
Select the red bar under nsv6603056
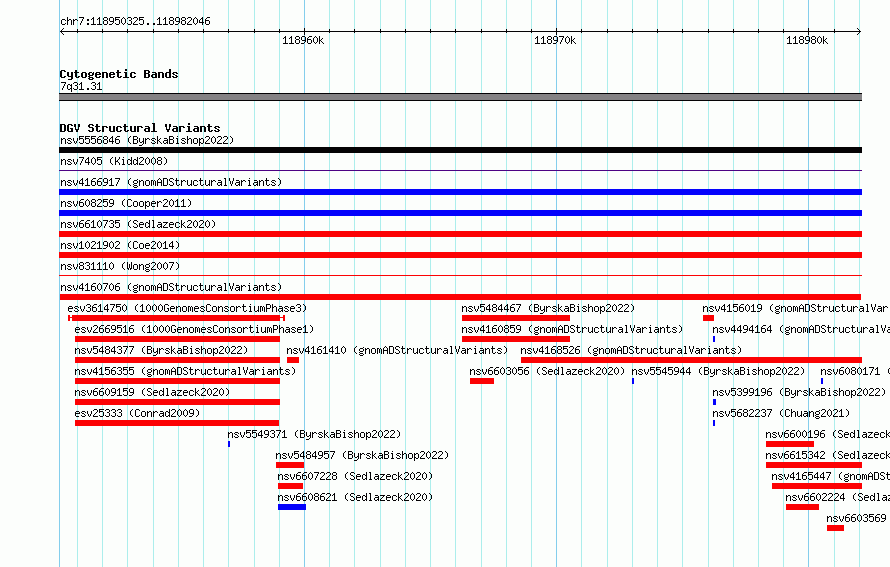tap(482, 381)
